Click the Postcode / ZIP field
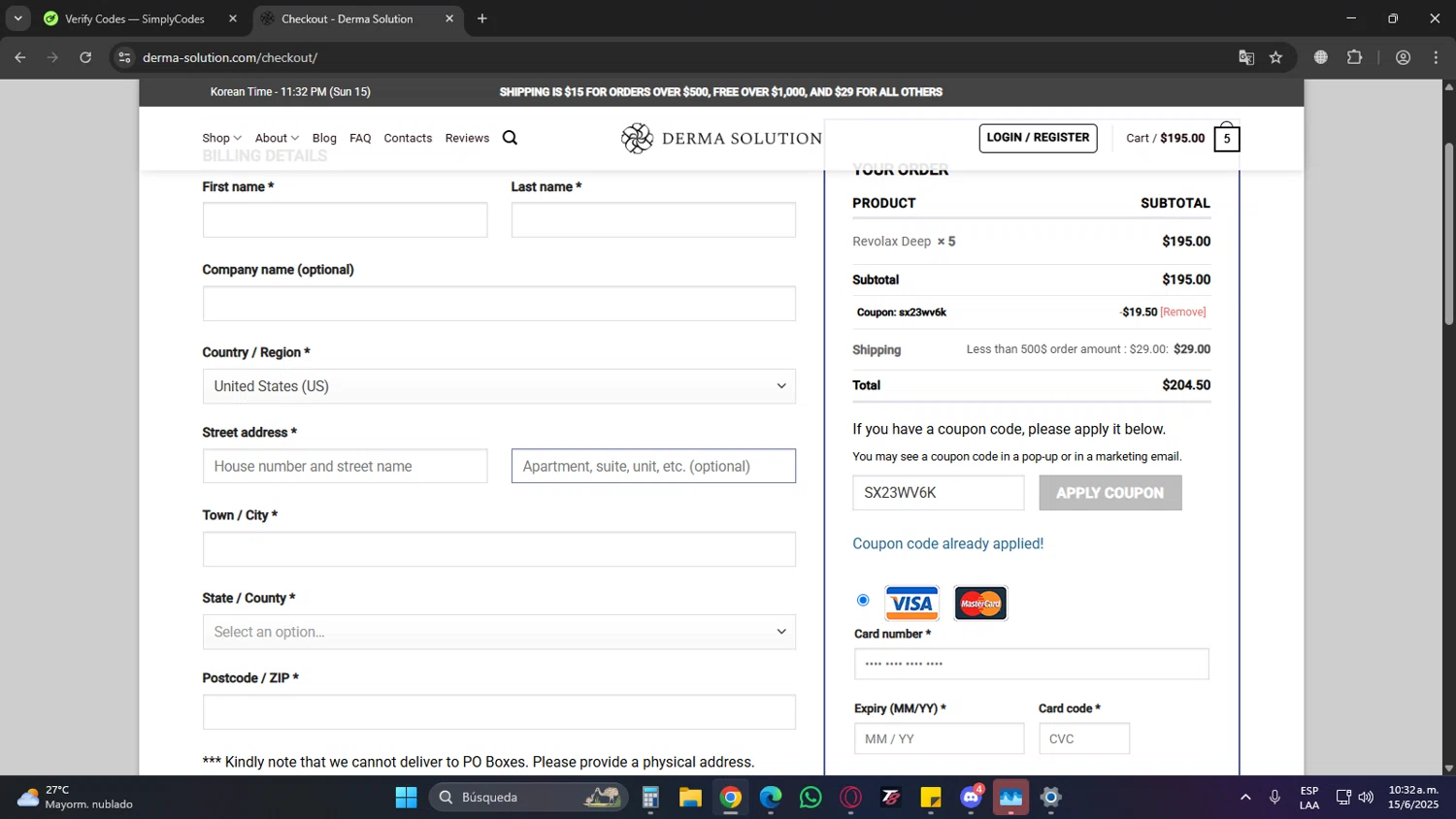This screenshot has height=819, width=1456. [499, 712]
